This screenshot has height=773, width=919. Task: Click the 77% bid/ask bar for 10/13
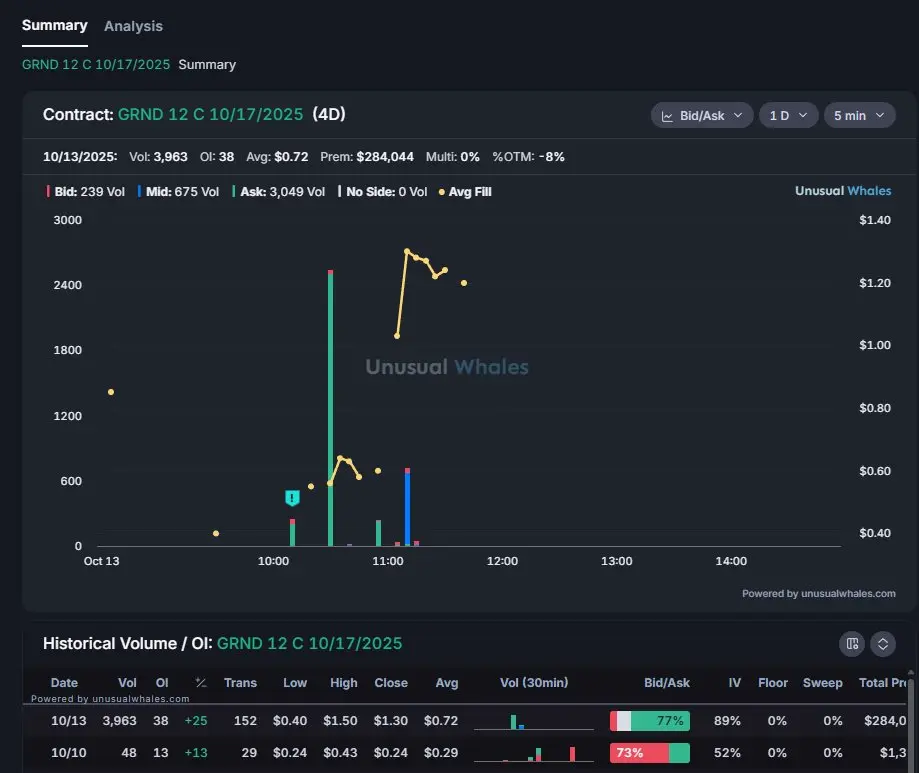point(650,720)
